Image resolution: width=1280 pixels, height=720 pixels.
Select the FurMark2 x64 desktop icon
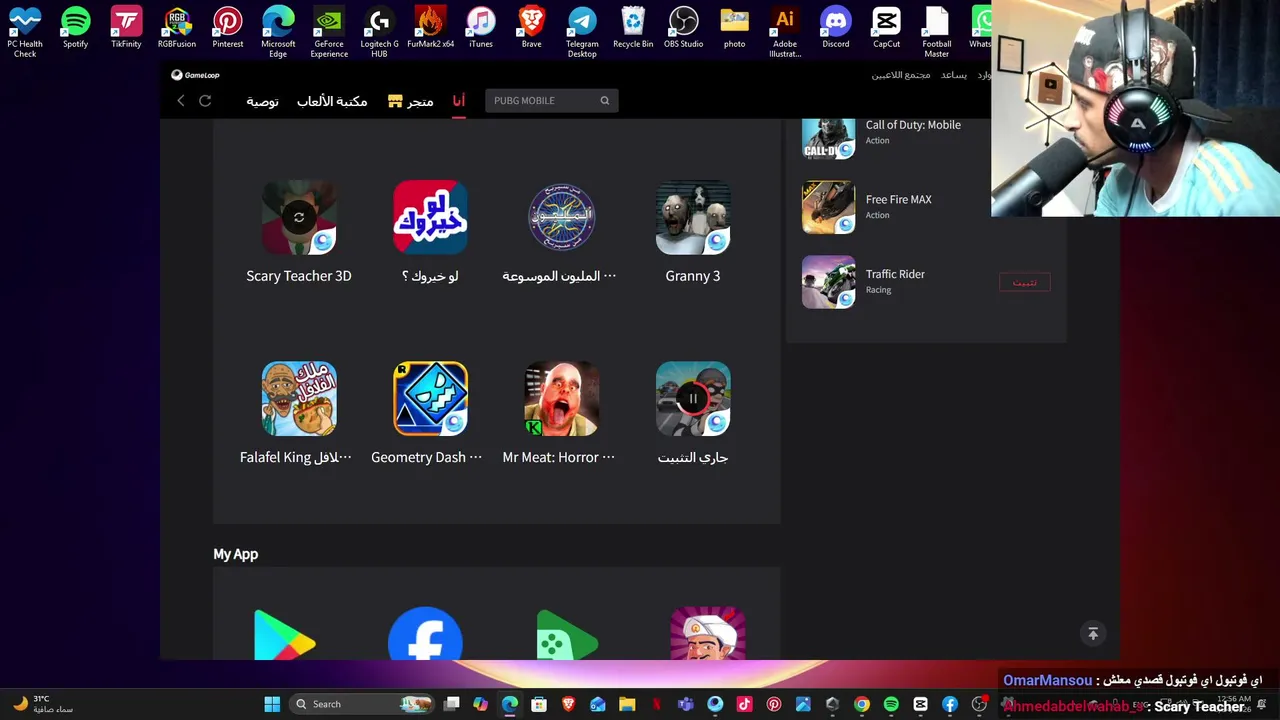[430, 28]
